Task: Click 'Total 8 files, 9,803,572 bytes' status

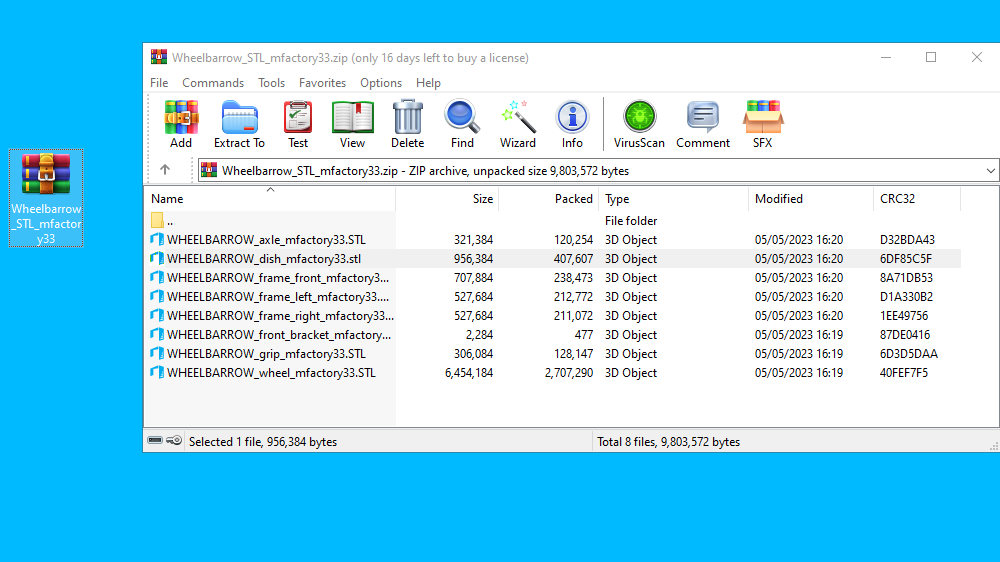Action: tap(668, 441)
